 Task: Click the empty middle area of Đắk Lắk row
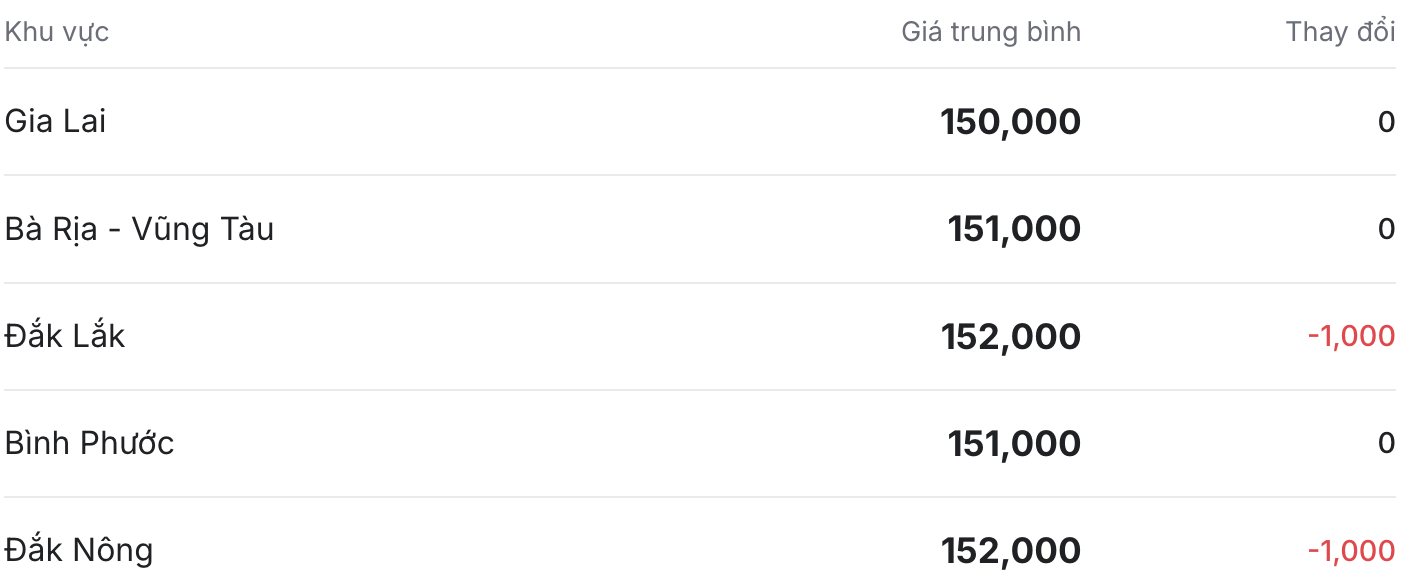[x=530, y=337]
